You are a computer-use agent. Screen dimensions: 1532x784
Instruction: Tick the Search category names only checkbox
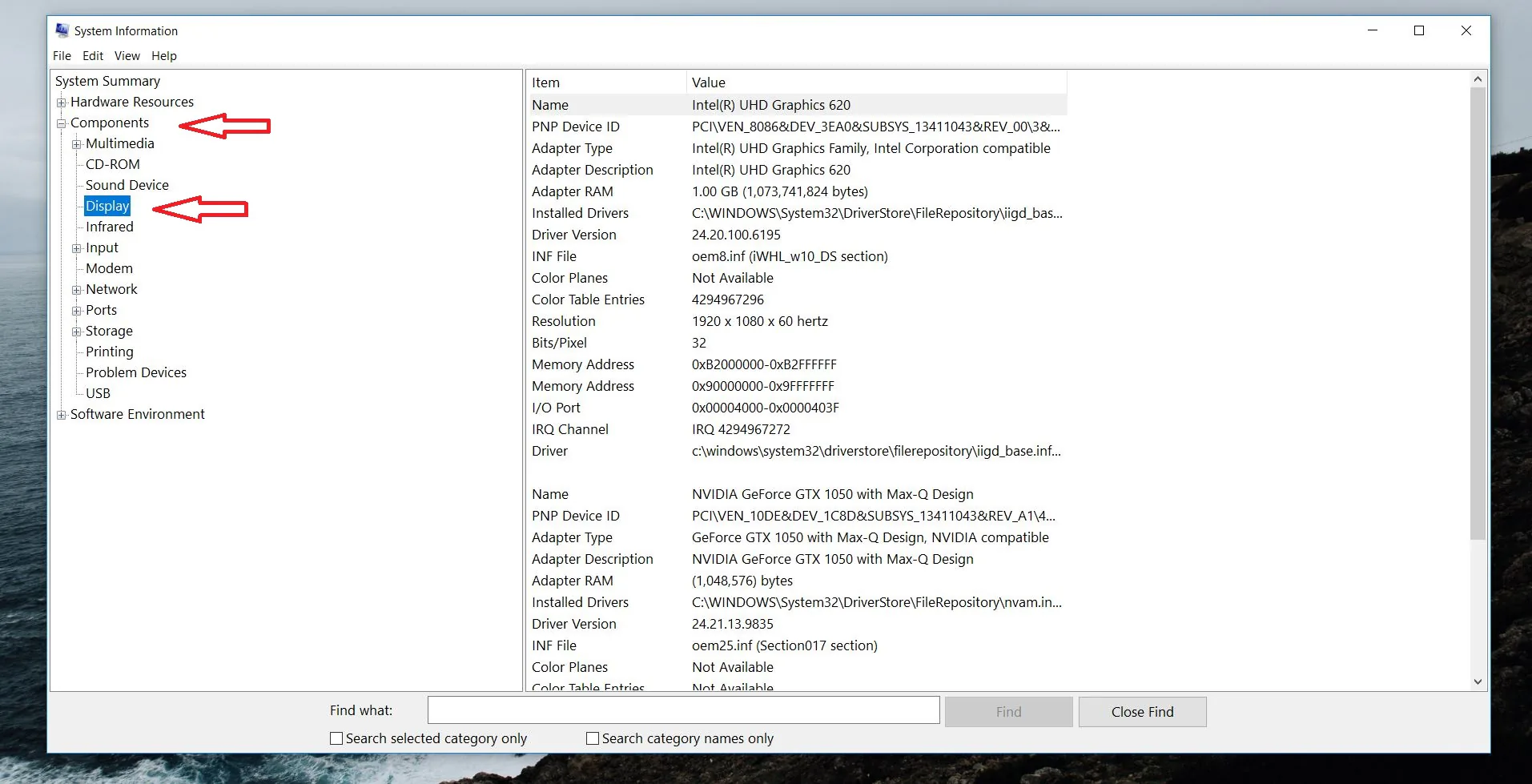tap(593, 738)
